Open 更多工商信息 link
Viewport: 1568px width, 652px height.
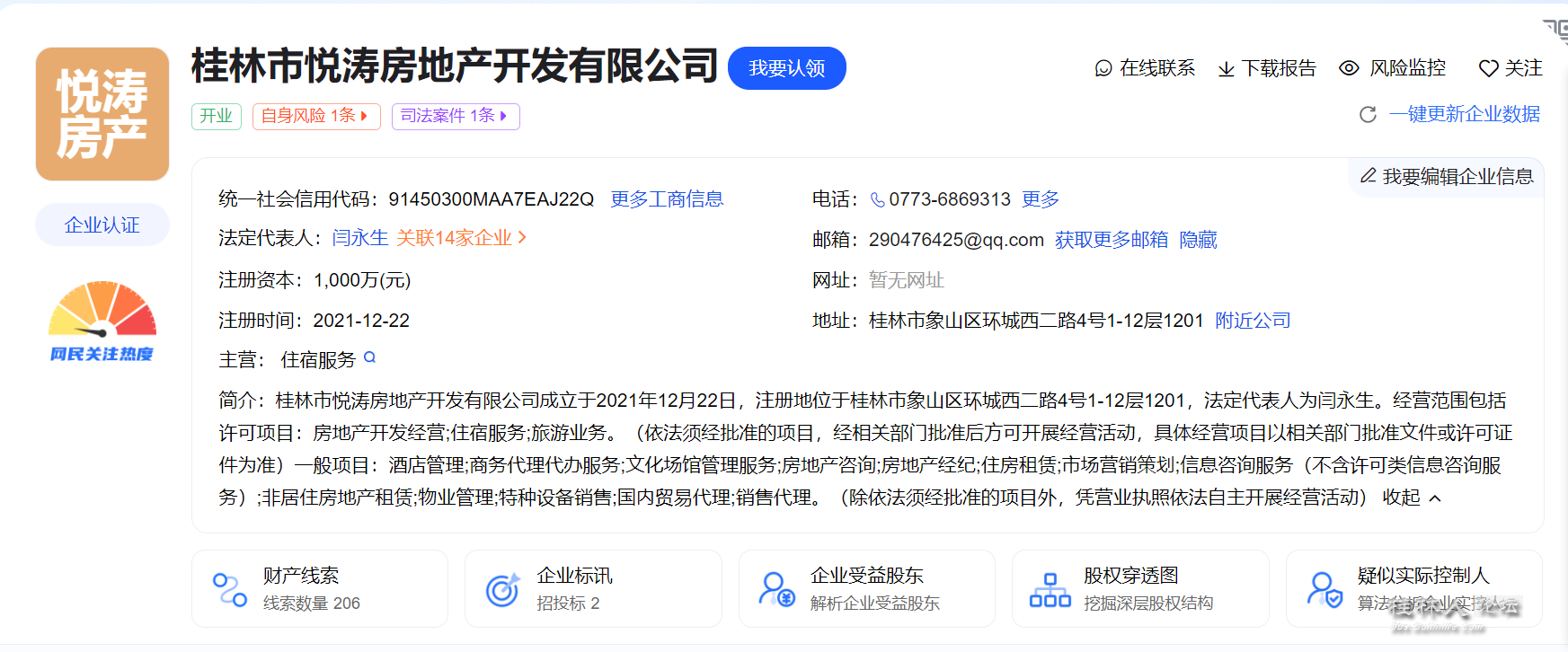(x=667, y=199)
